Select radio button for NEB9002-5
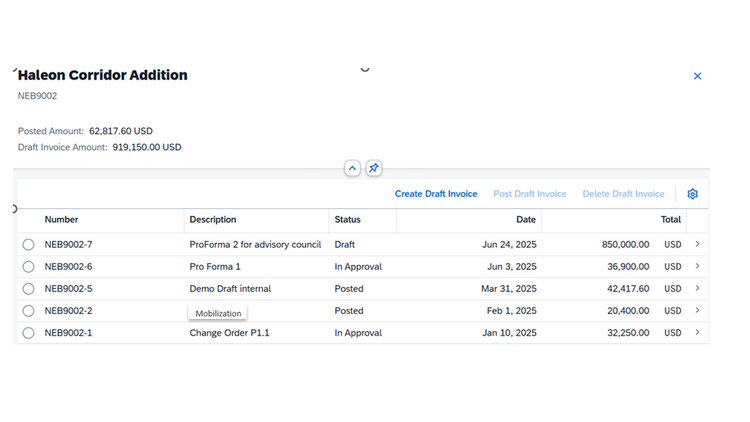The width and height of the screenshot is (750, 422). point(28,289)
